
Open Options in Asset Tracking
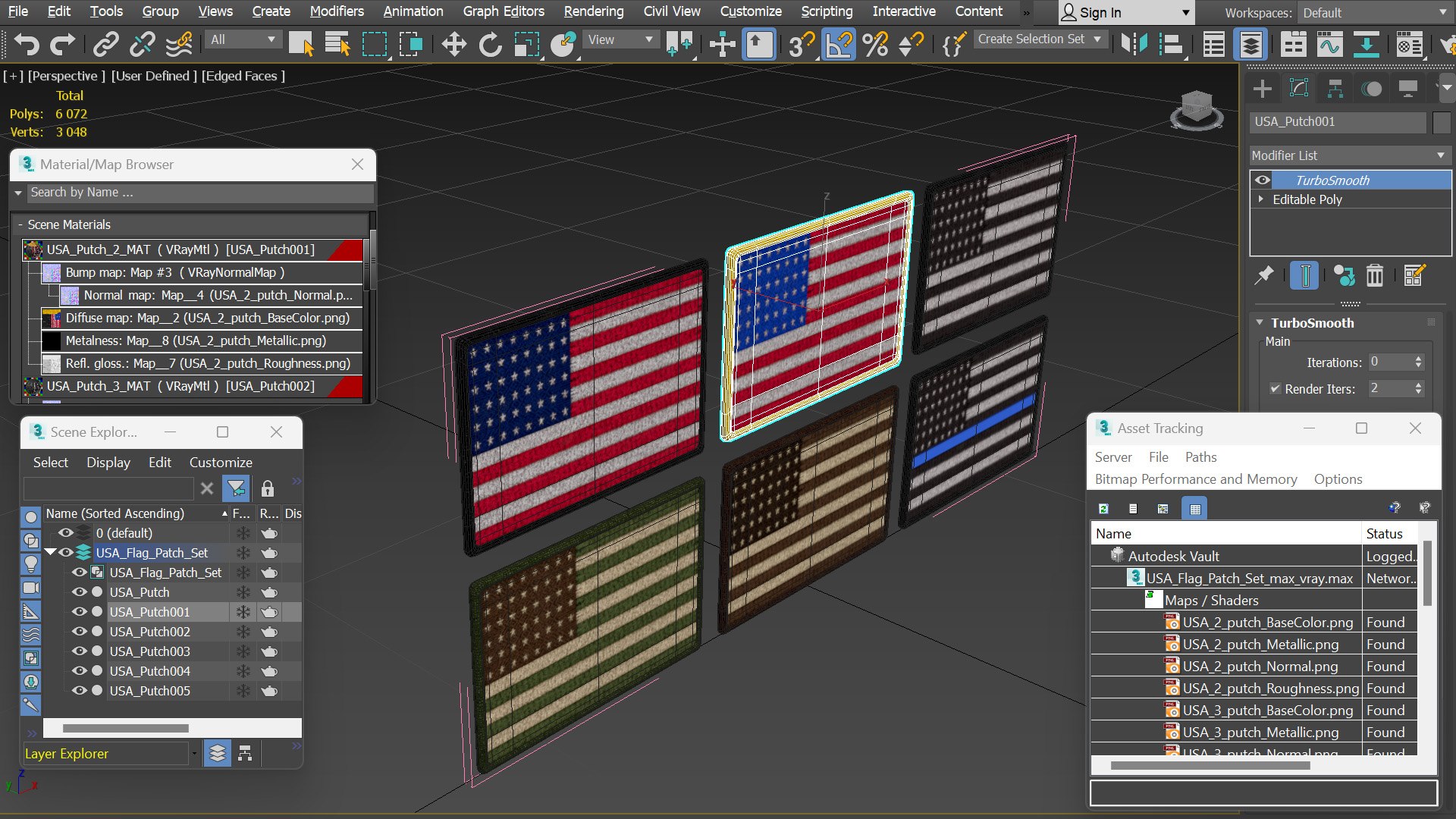pos(1338,479)
